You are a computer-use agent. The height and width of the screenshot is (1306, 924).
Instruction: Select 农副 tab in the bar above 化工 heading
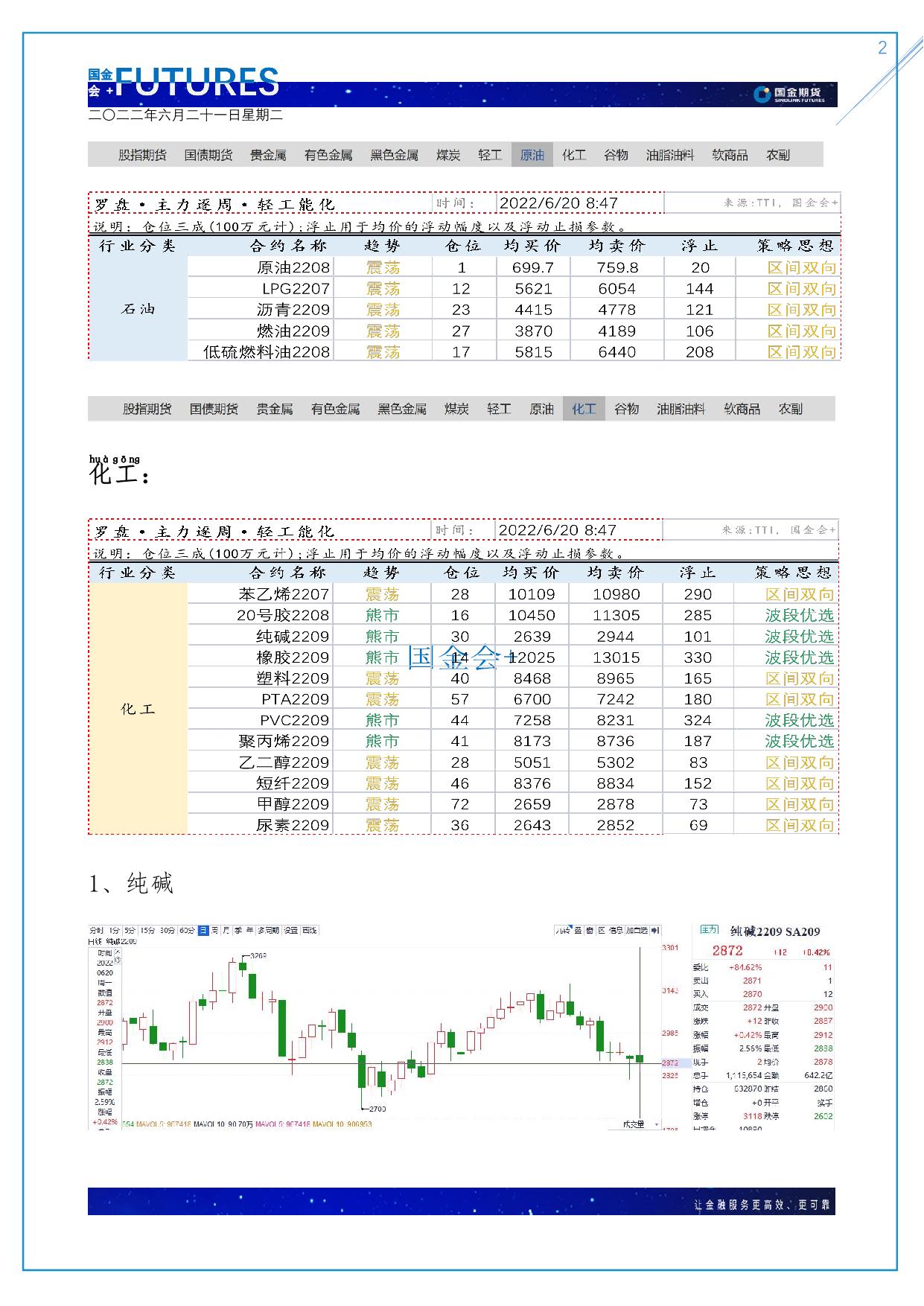[x=791, y=409]
